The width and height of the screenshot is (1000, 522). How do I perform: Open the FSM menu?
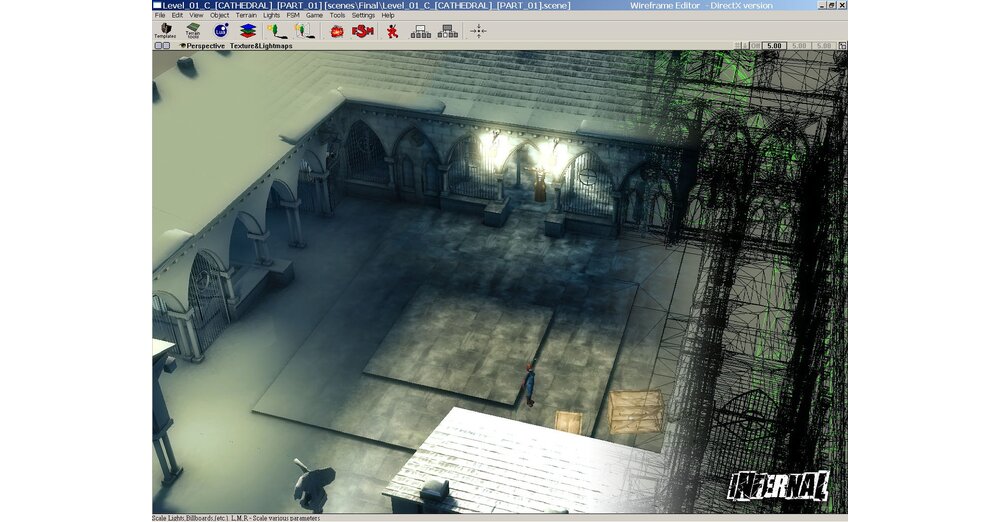(x=293, y=15)
